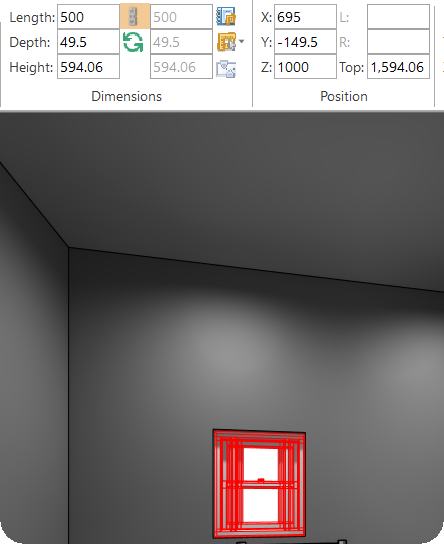Click the greyed-out icon beside Height row
This screenshot has width=444, height=544.
226,68
